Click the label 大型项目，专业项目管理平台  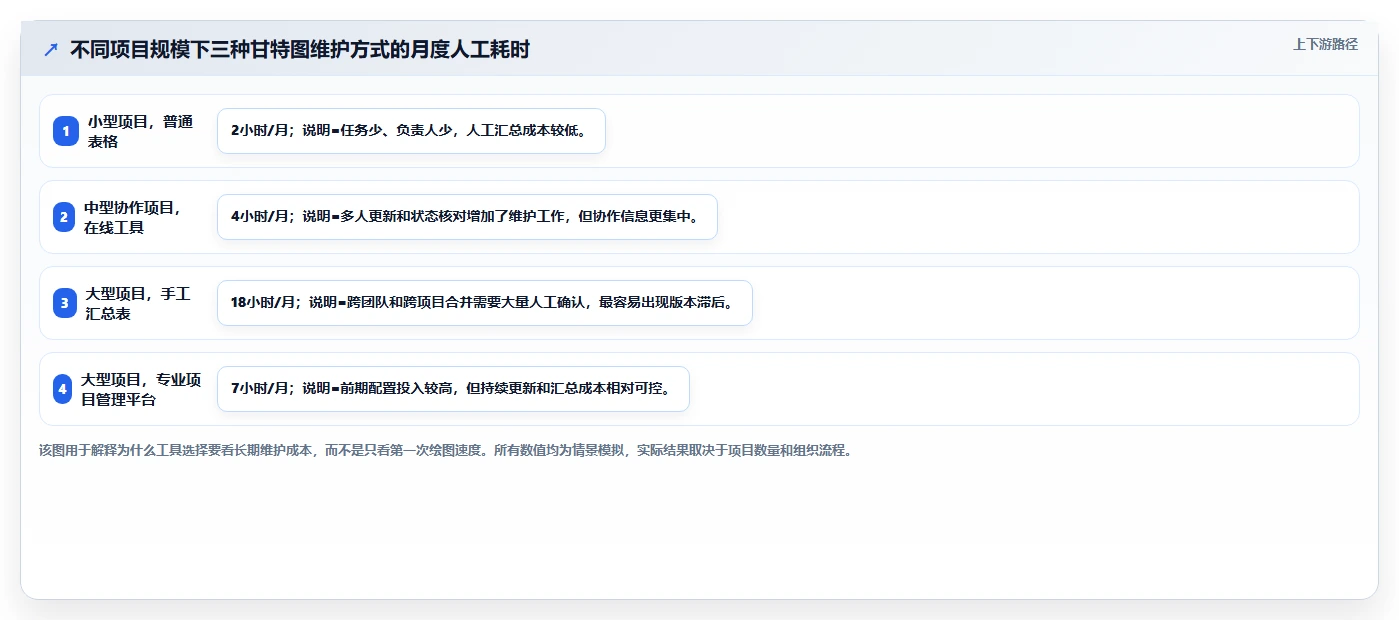click(x=141, y=389)
